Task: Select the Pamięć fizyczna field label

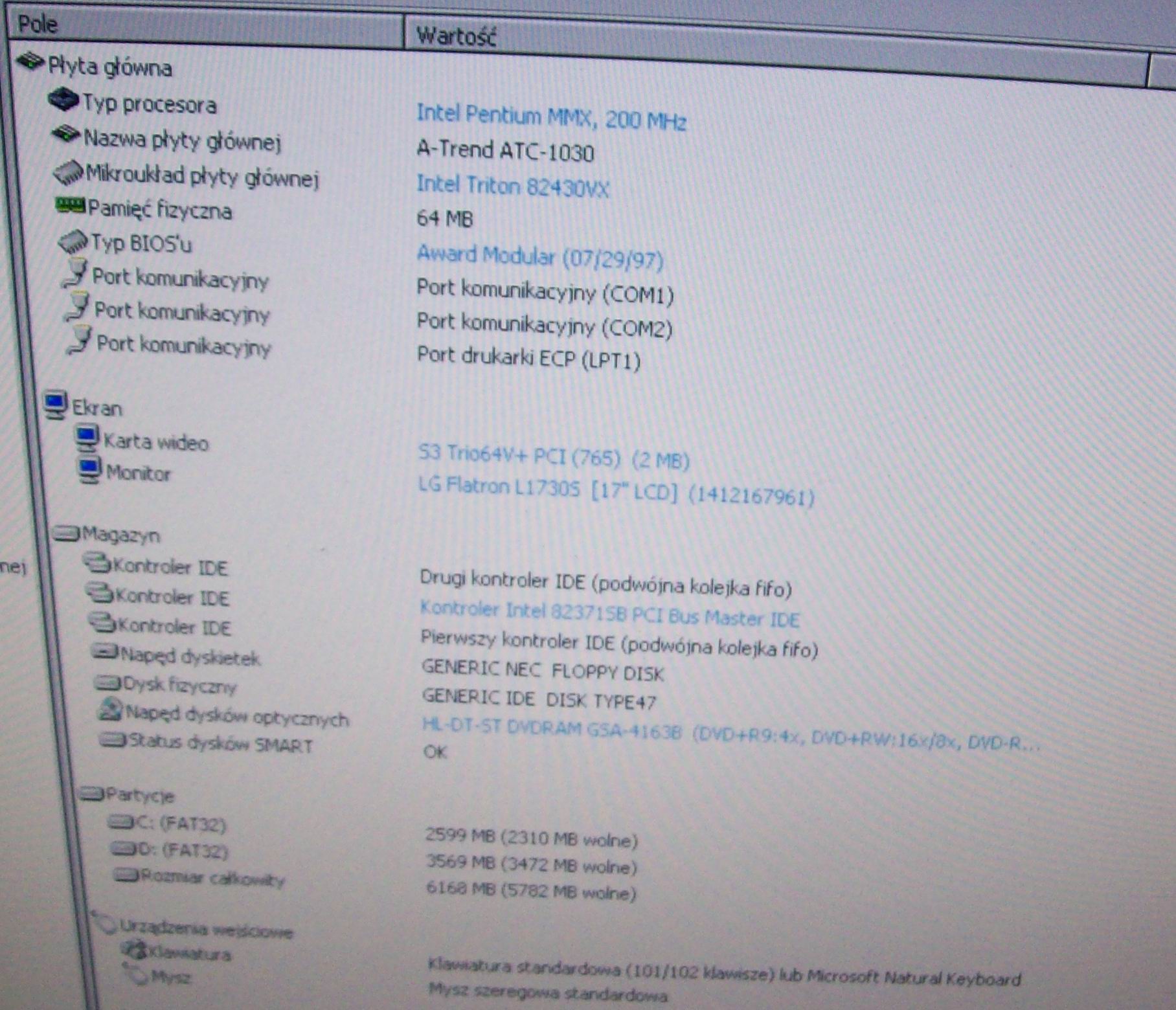Action: click(159, 210)
